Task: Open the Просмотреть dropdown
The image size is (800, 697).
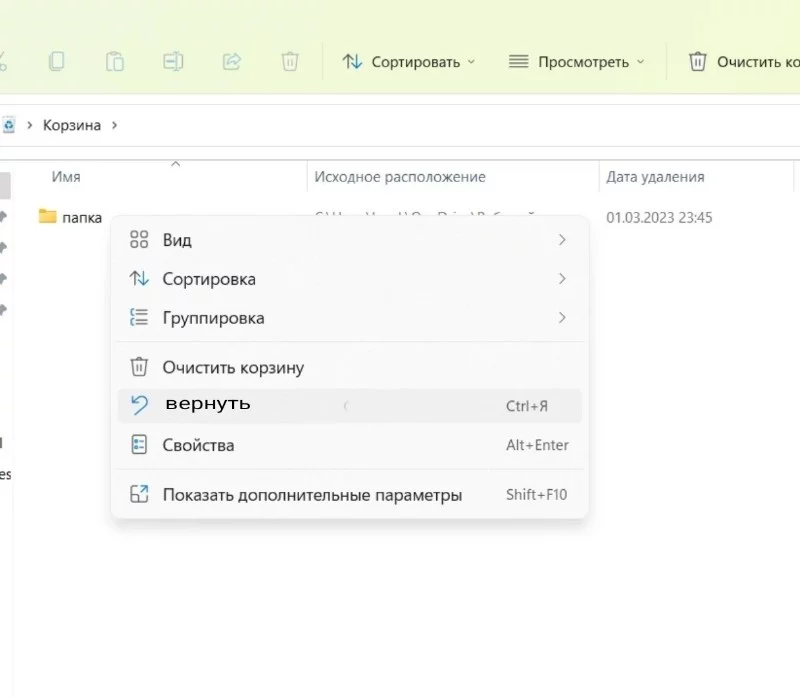Action: tap(577, 62)
